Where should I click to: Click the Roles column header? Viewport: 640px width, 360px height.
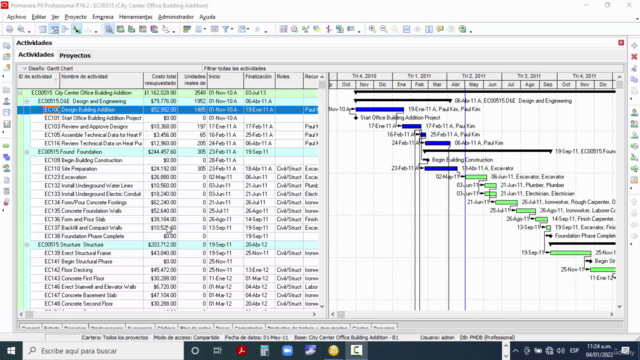pyautogui.click(x=289, y=80)
